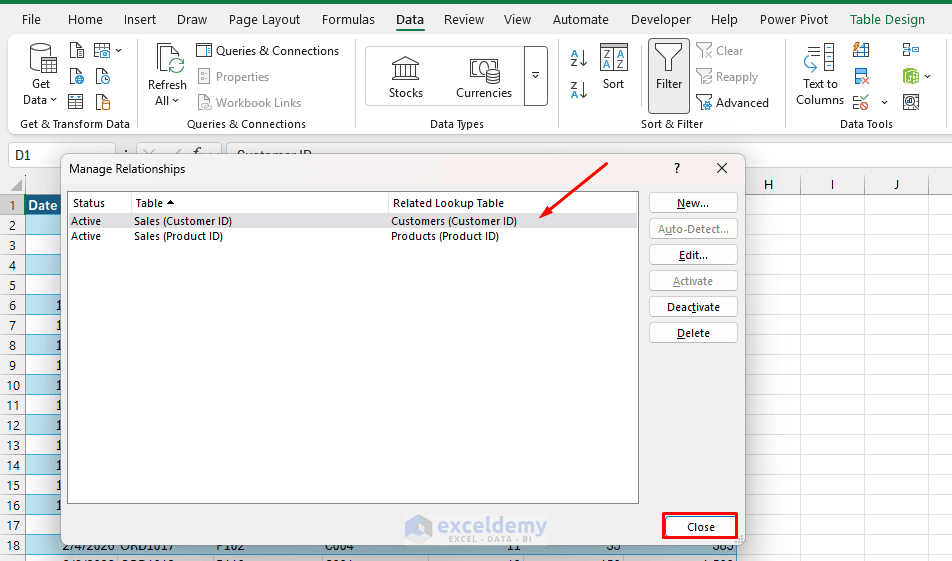The width and height of the screenshot is (952, 561).
Task: Click the Select All corner triangle
Action: 16,185
